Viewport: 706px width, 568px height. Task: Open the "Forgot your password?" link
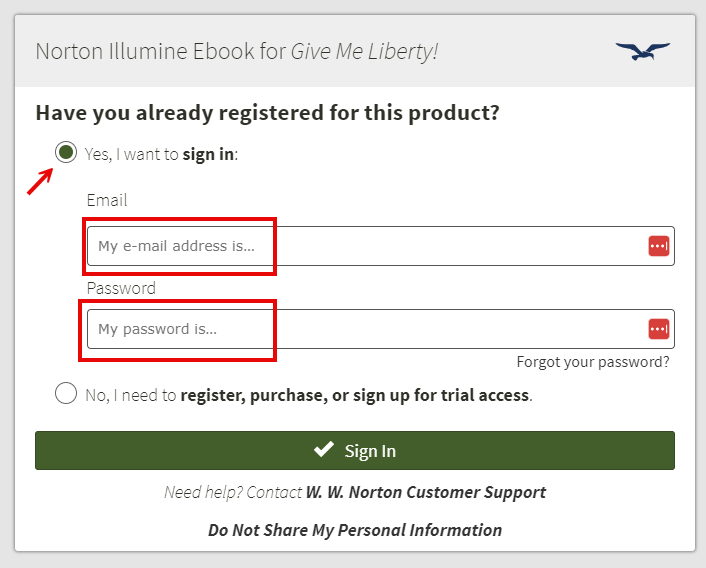(x=593, y=362)
